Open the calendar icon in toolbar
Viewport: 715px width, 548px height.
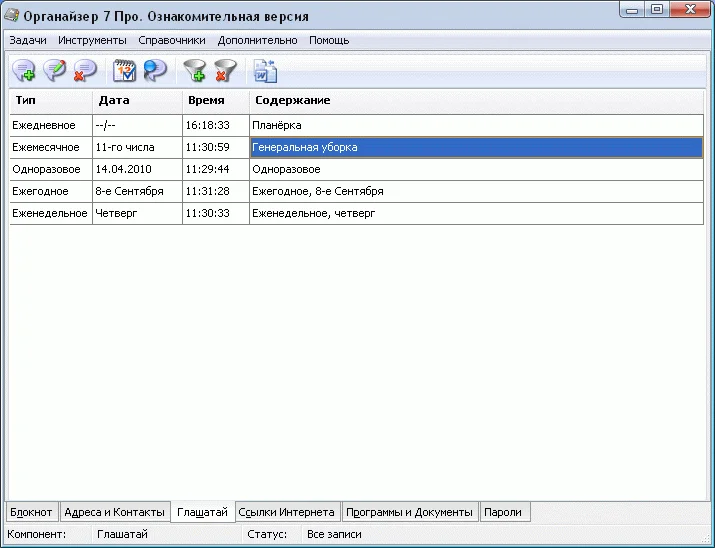(x=125, y=70)
